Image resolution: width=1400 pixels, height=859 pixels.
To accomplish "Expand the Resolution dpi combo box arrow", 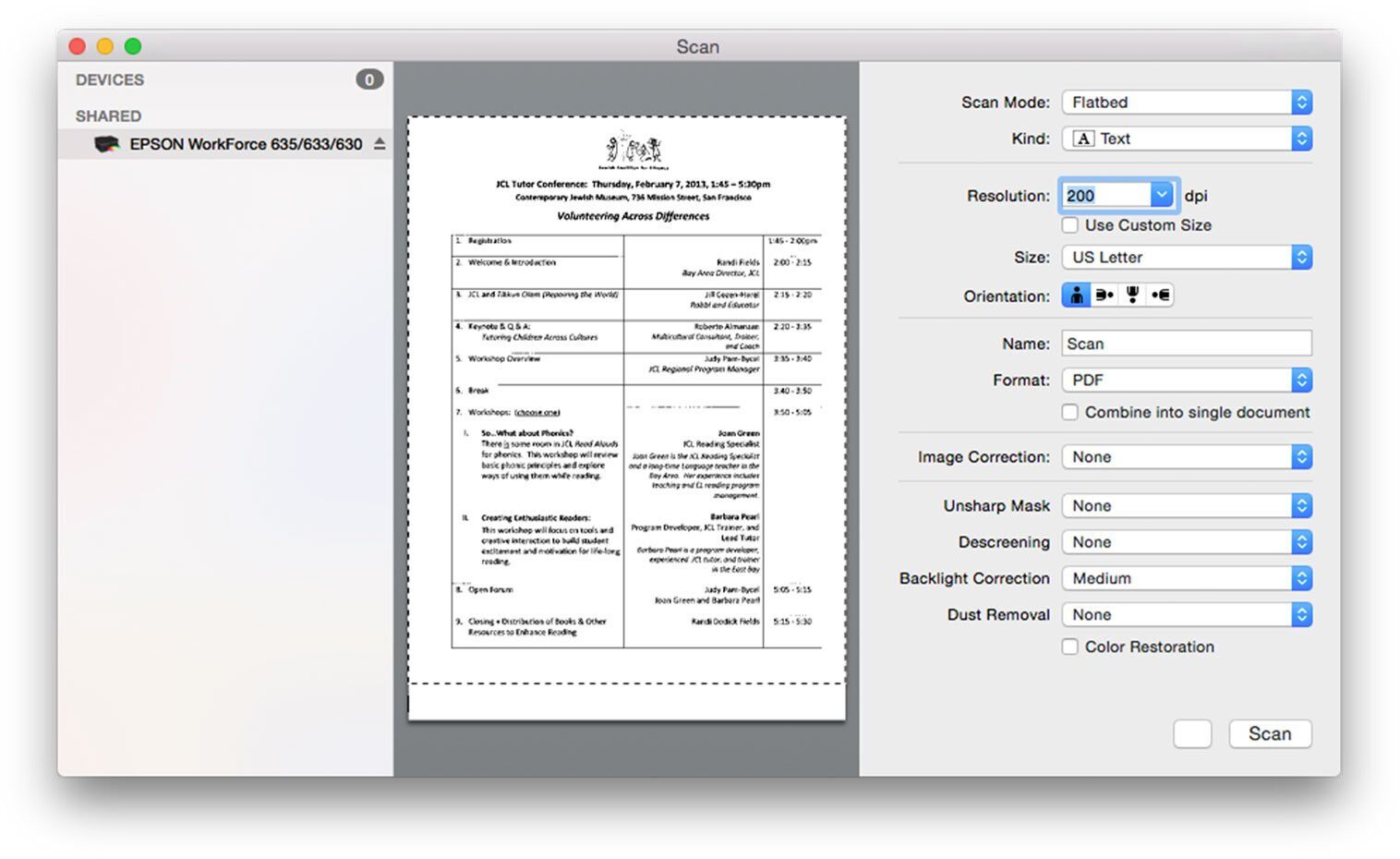I will (x=1161, y=195).
